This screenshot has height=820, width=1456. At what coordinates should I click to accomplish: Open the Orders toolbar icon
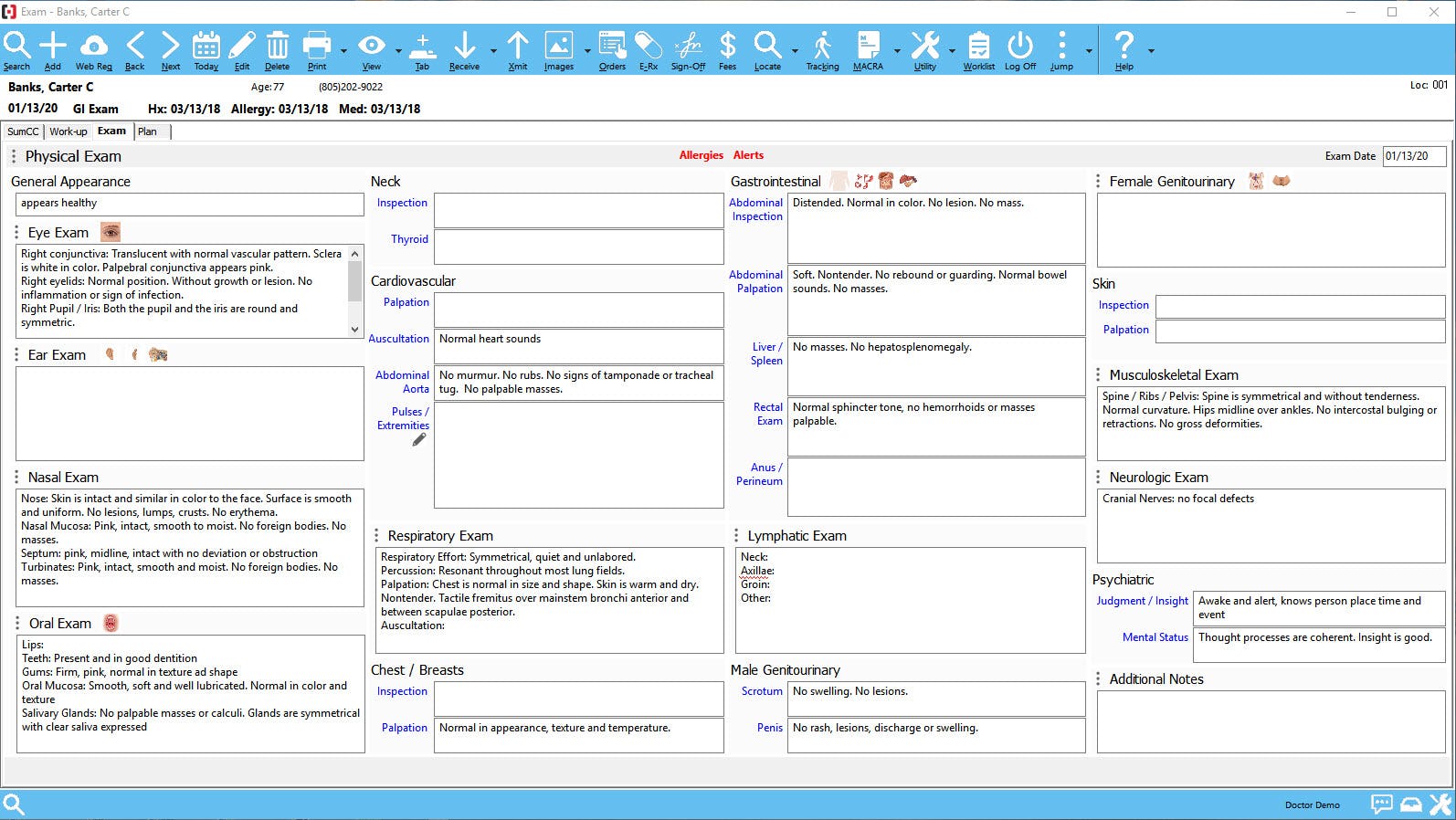pyautogui.click(x=612, y=46)
